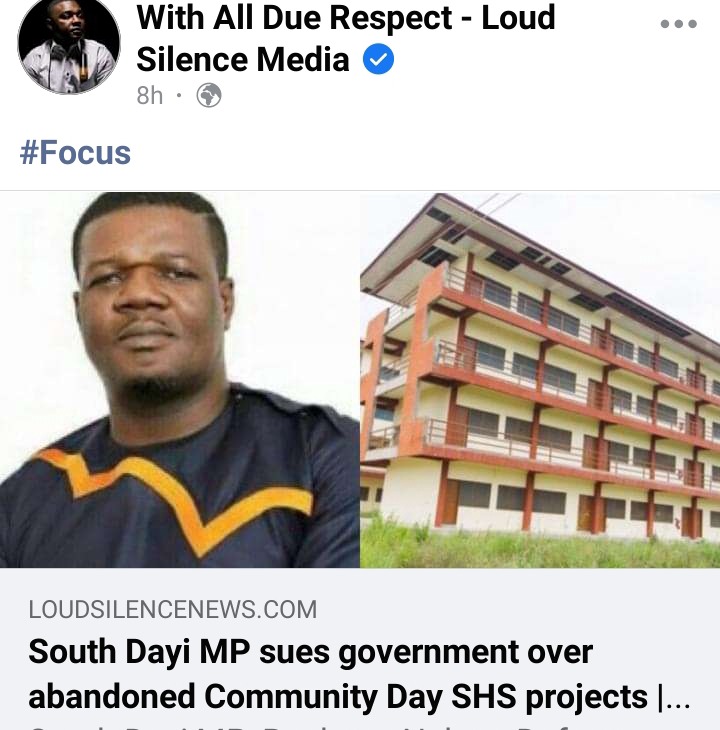The image size is (720, 730).
Task: Open the #Focus hashtag
Action: click(x=75, y=153)
